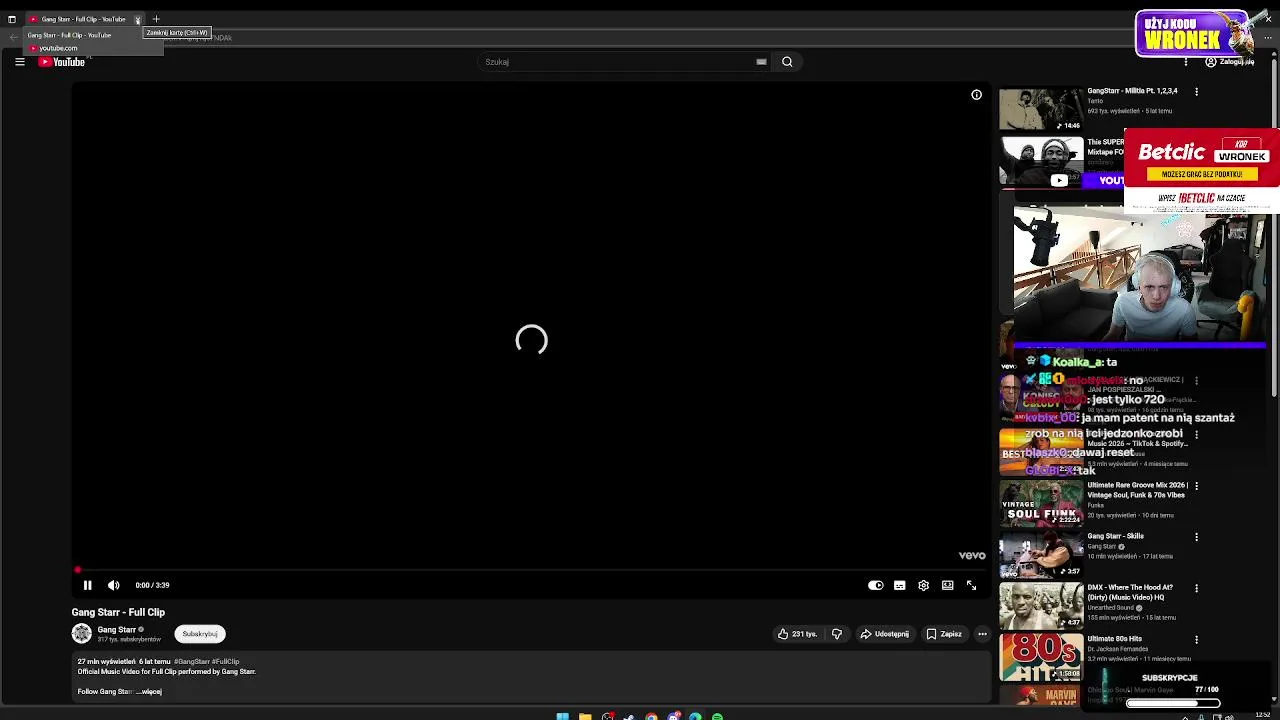The width and height of the screenshot is (1280, 720).
Task: Click the Subskrybuj subscribe button
Action: tap(200, 633)
